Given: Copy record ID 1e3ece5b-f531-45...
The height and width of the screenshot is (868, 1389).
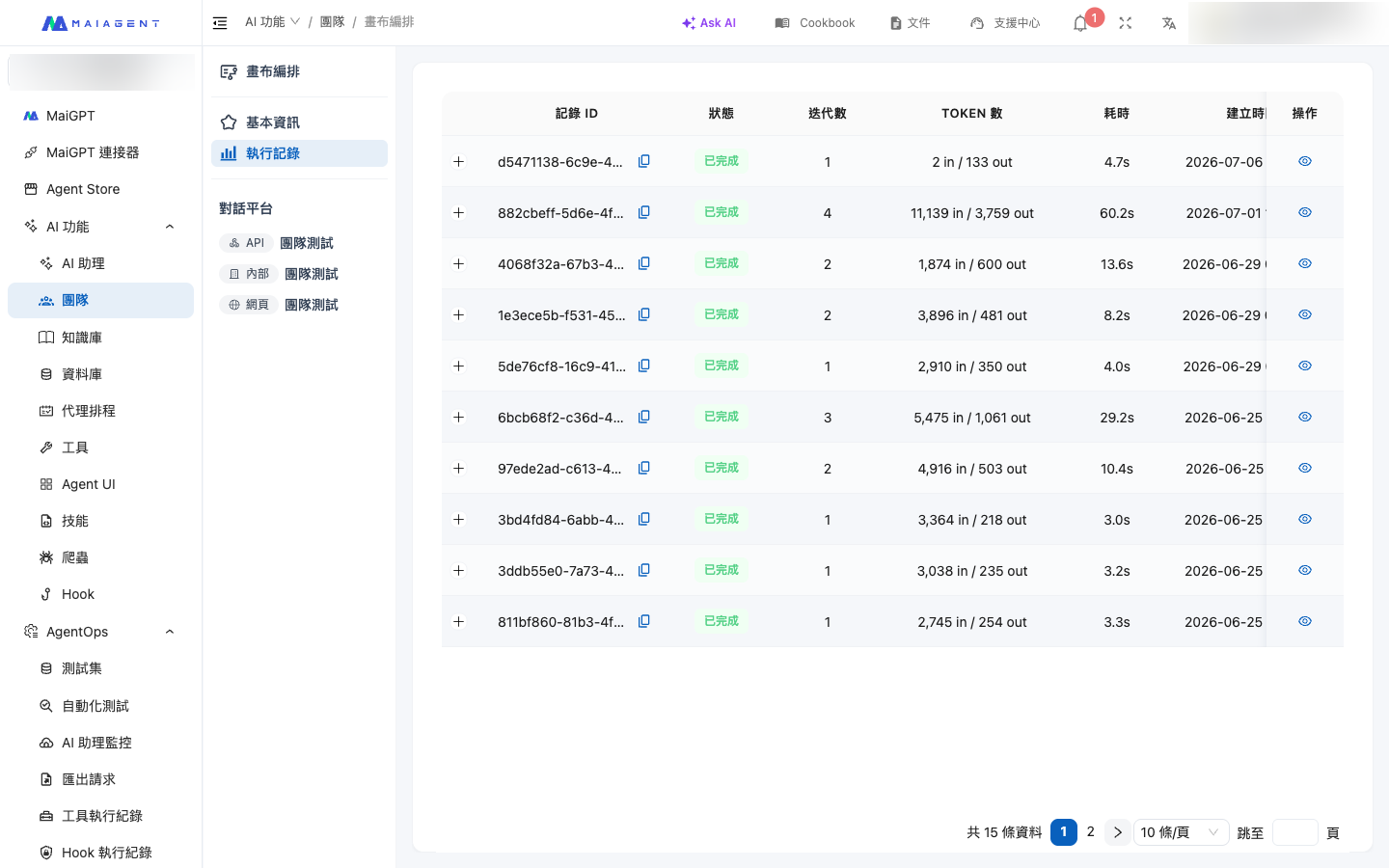Looking at the screenshot, I should click(x=644, y=314).
